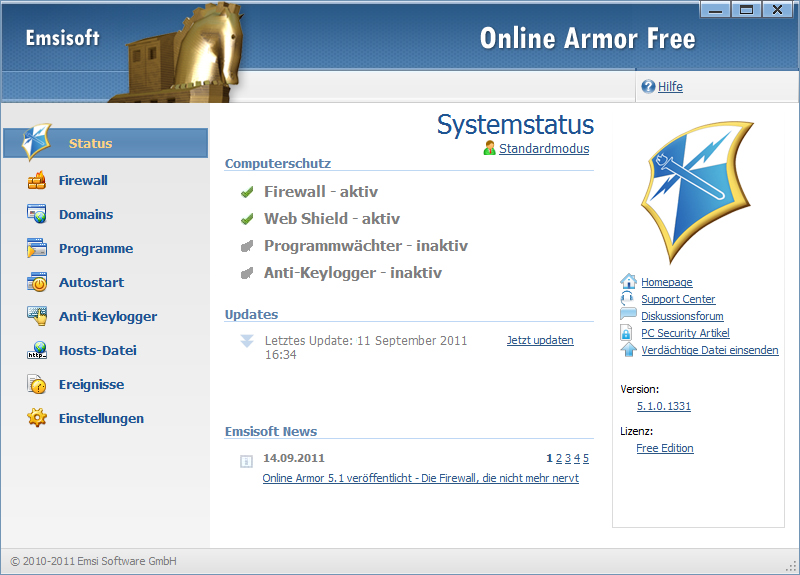Viewport: 800px width, 575px height.
Task: Go to news page 3
Action: point(568,458)
